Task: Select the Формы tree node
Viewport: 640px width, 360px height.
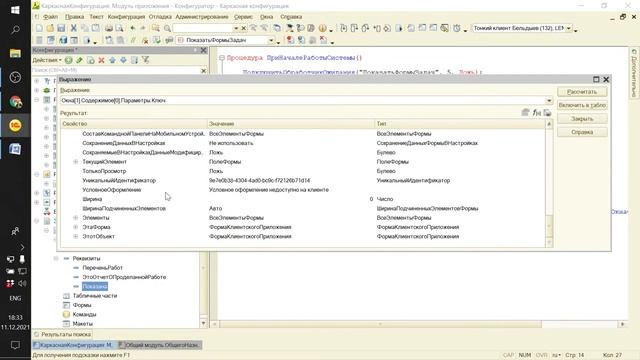Action: (82, 305)
